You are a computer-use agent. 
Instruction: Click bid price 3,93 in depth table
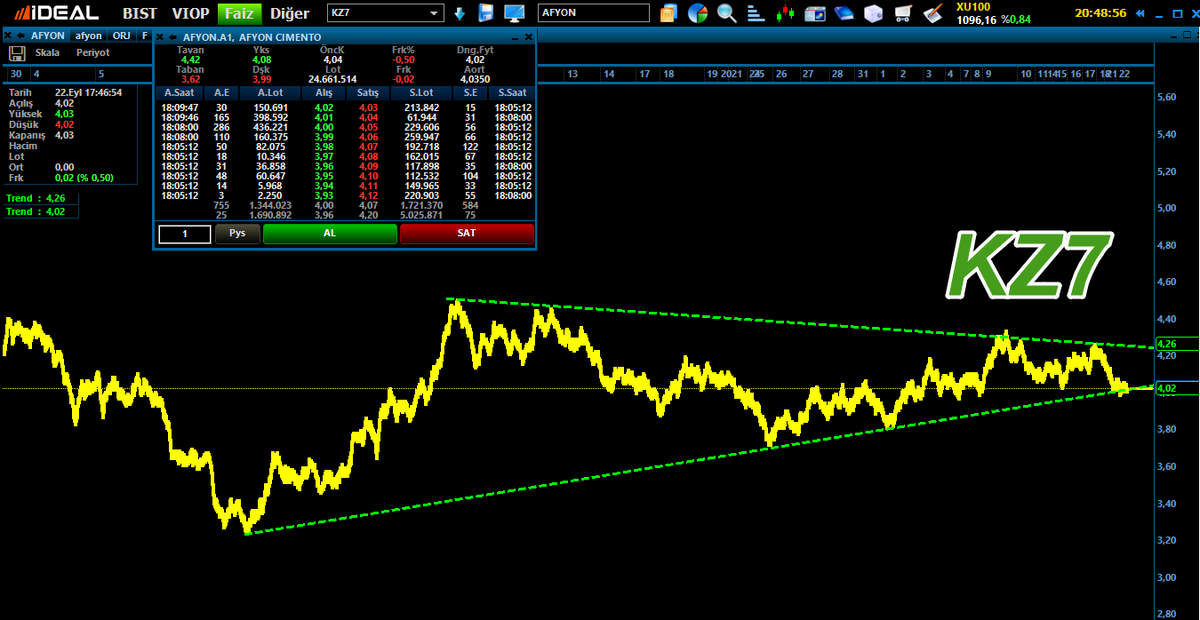[324, 195]
